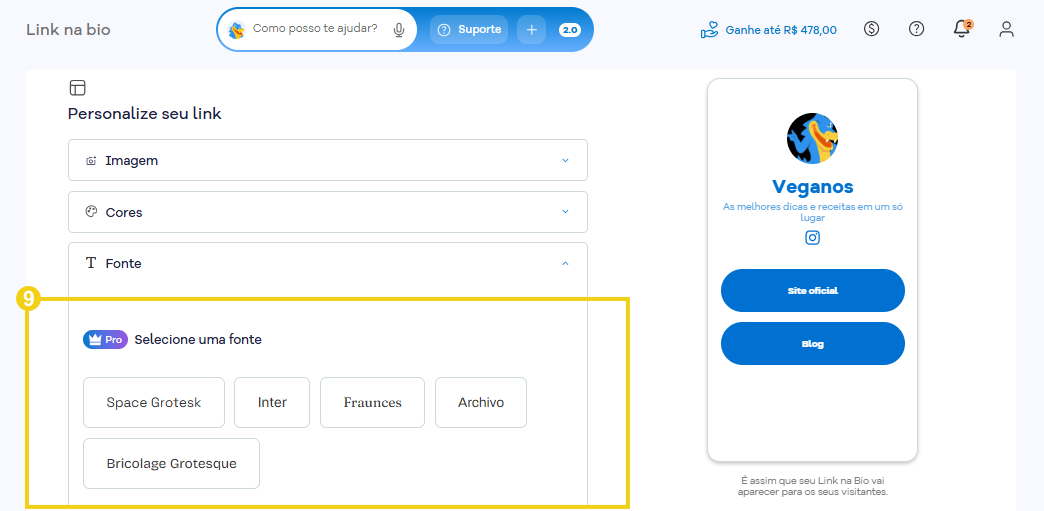Click the Ganhe até R$ 478,00 link

[x=781, y=30]
